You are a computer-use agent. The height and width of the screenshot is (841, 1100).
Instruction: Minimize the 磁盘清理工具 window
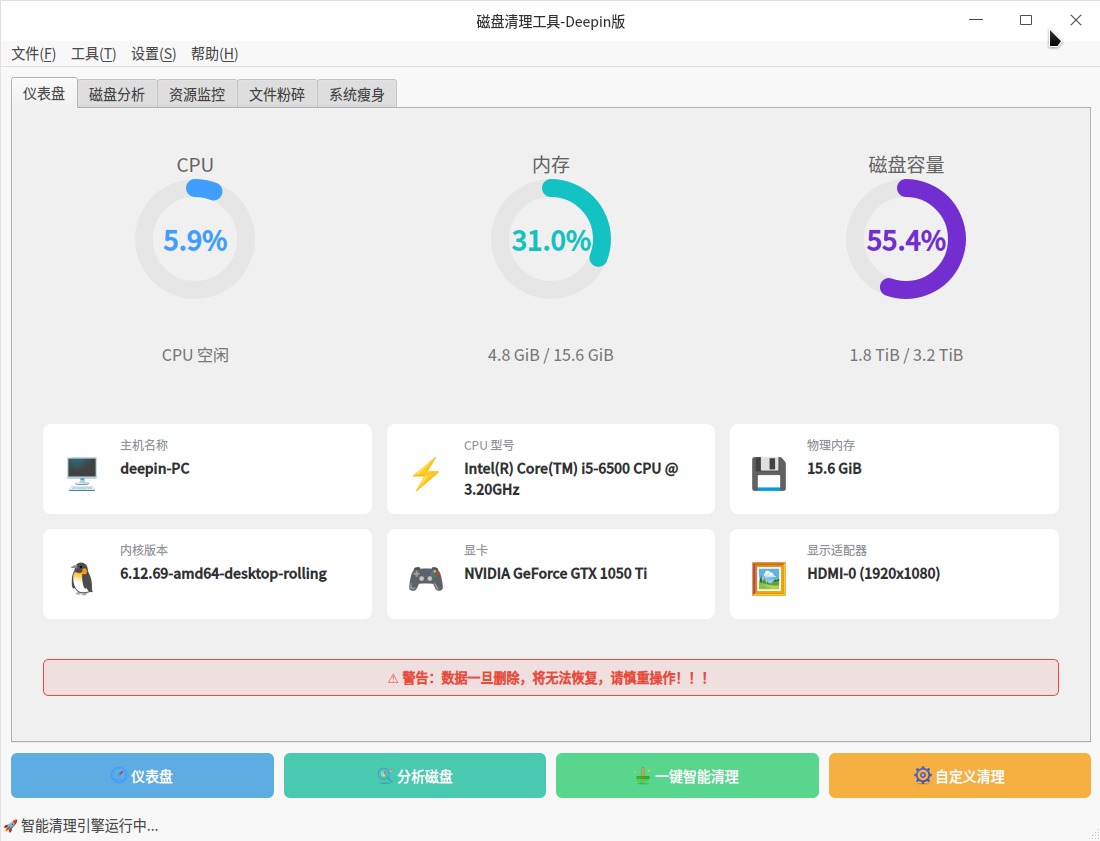(976, 20)
